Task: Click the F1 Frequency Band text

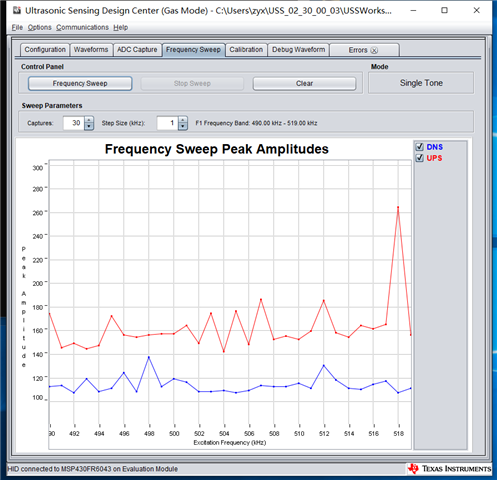Action: tap(256, 123)
